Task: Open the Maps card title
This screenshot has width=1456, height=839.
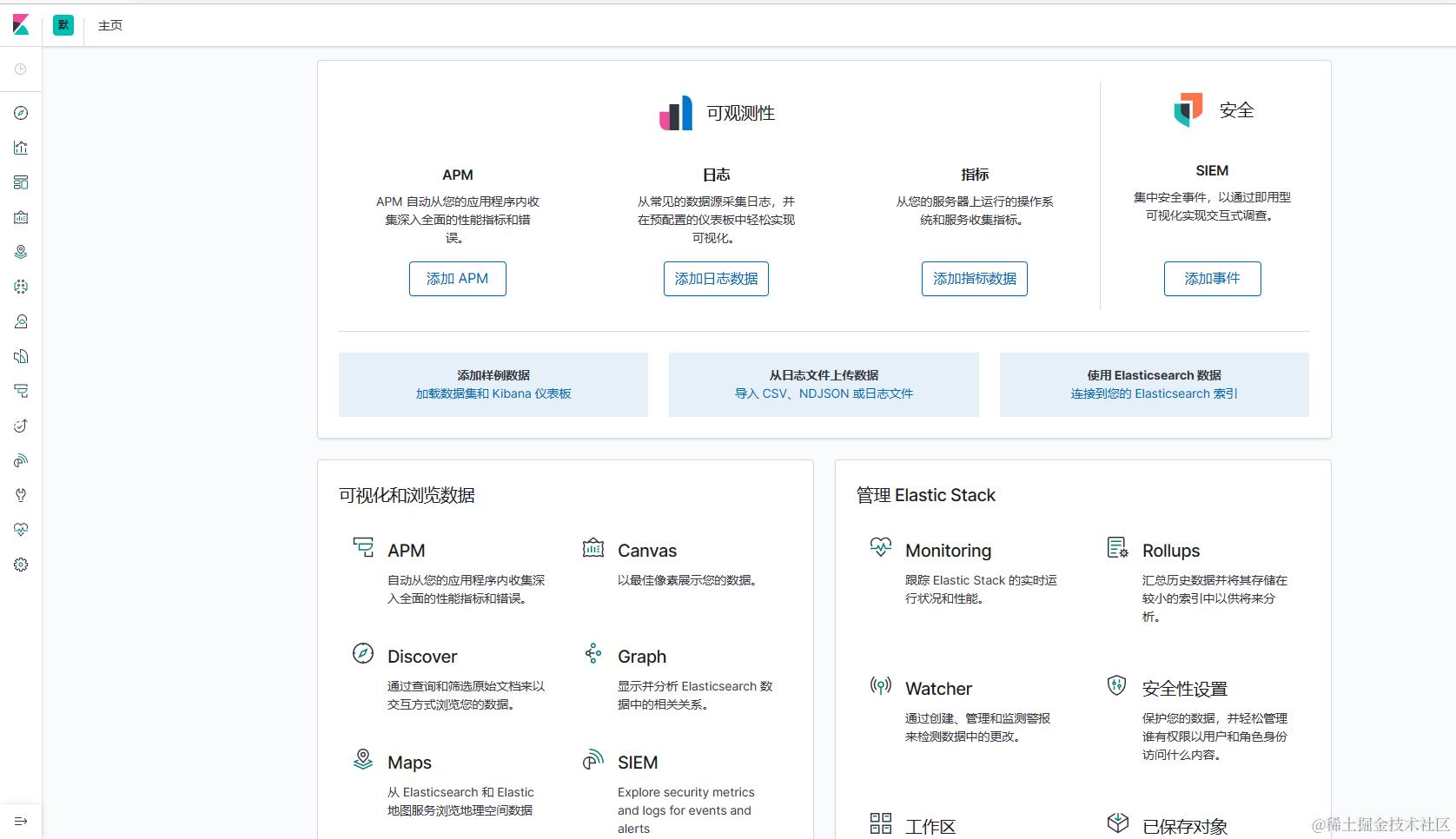Action: coord(409,763)
